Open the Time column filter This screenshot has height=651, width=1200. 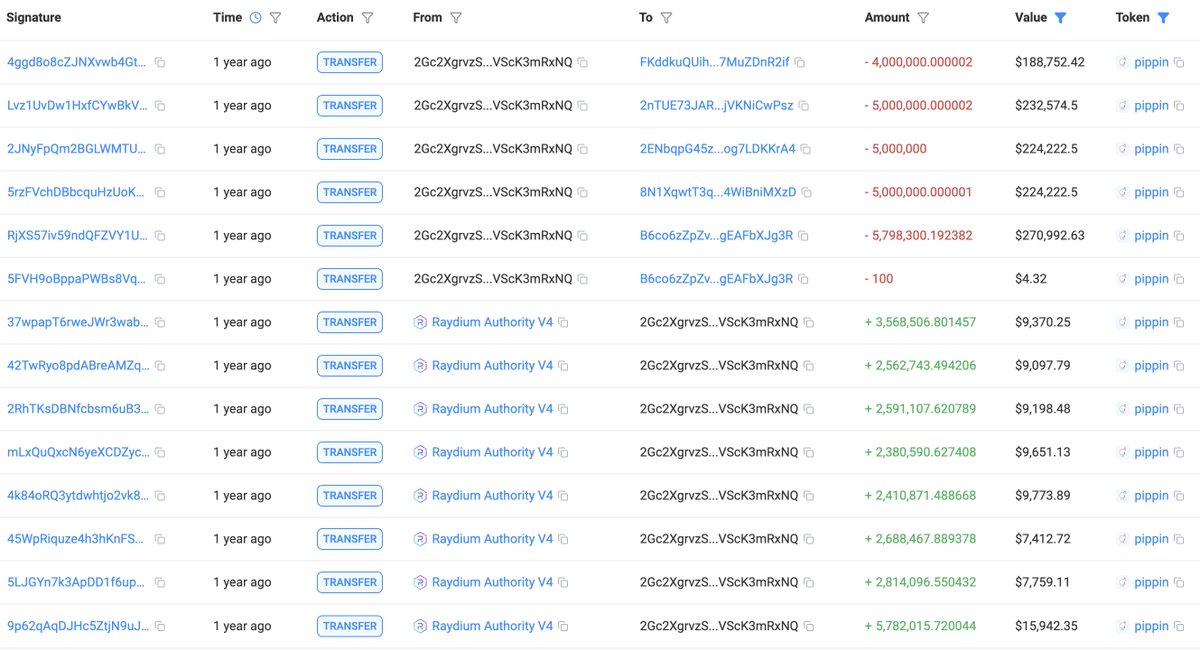pyautogui.click(x=276, y=18)
